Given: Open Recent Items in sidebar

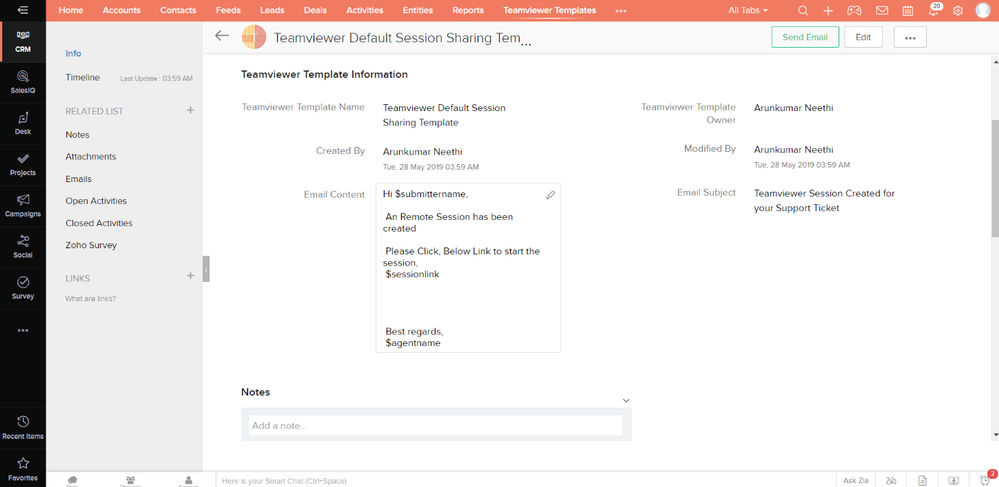Looking at the screenshot, I should coord(23,428).
